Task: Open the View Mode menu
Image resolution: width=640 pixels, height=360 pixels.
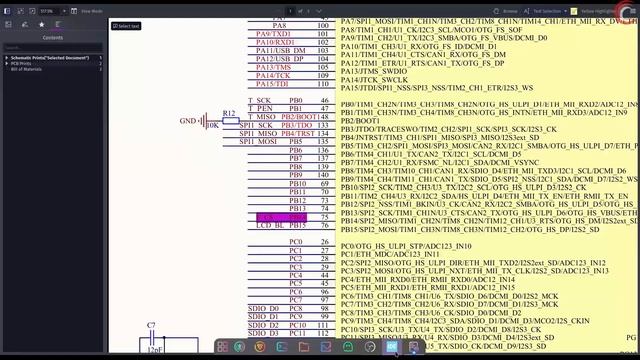Action: [87, 11]
